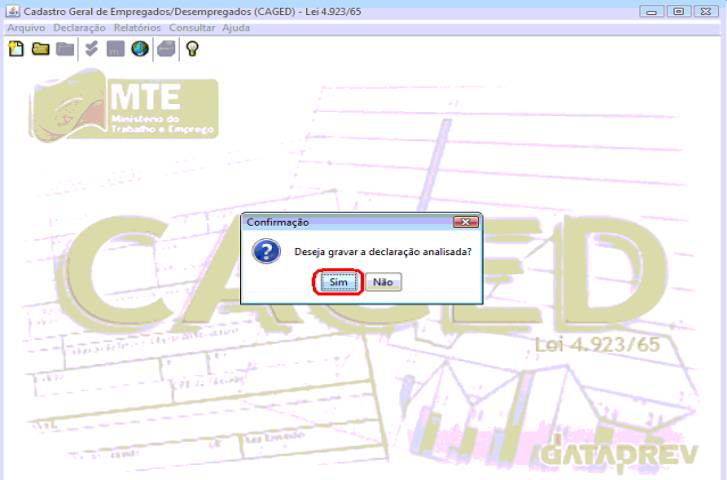
Task: Click the globe transmit icon
Action: click(140, 48)
